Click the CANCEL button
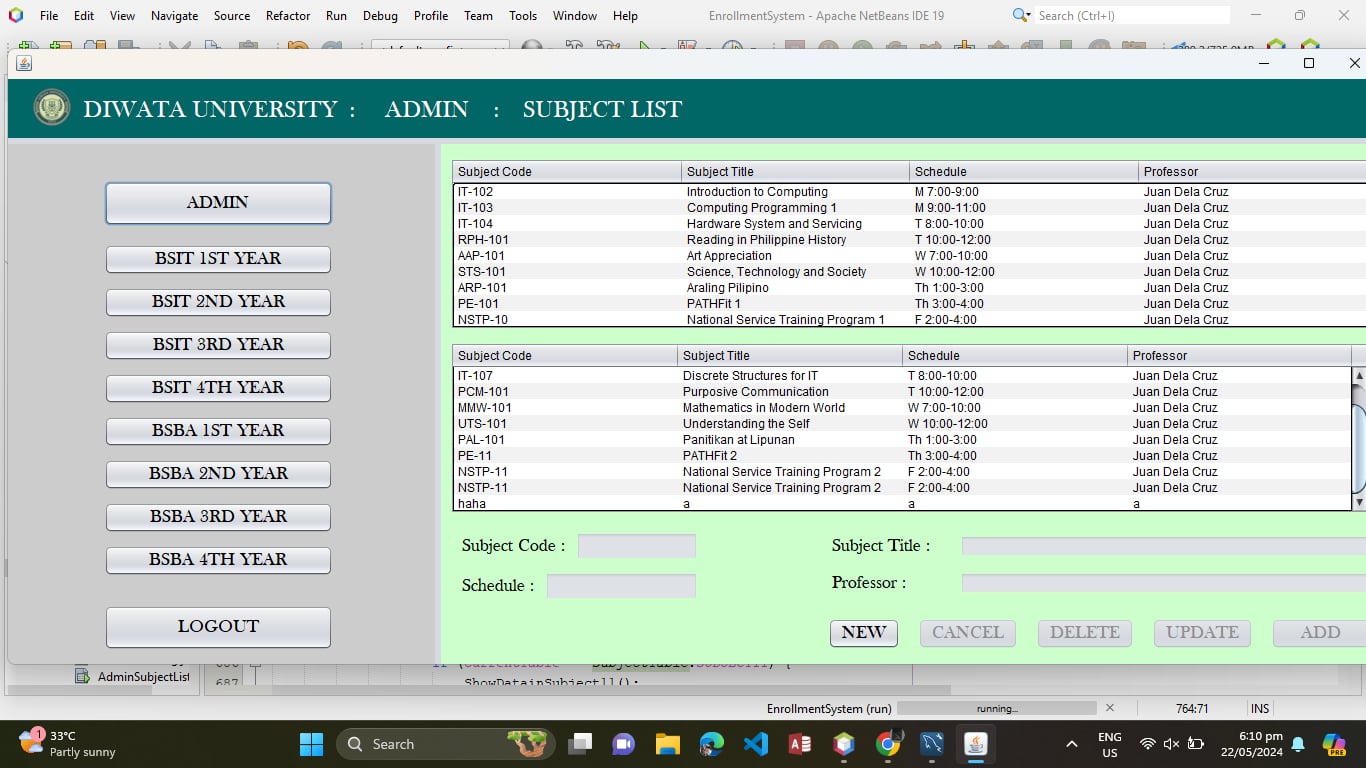Viewport: 1366px width, 768px height. pyautogui.click(x=968, y=633)
